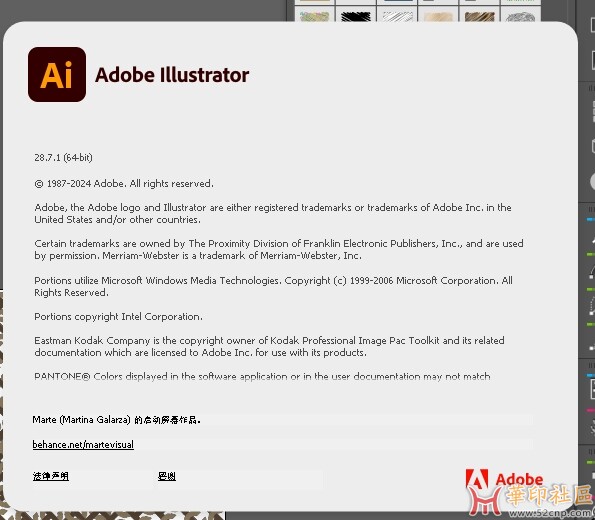
Task: Click the curved anchor point icon in dock
Action: tap(592, 271)
